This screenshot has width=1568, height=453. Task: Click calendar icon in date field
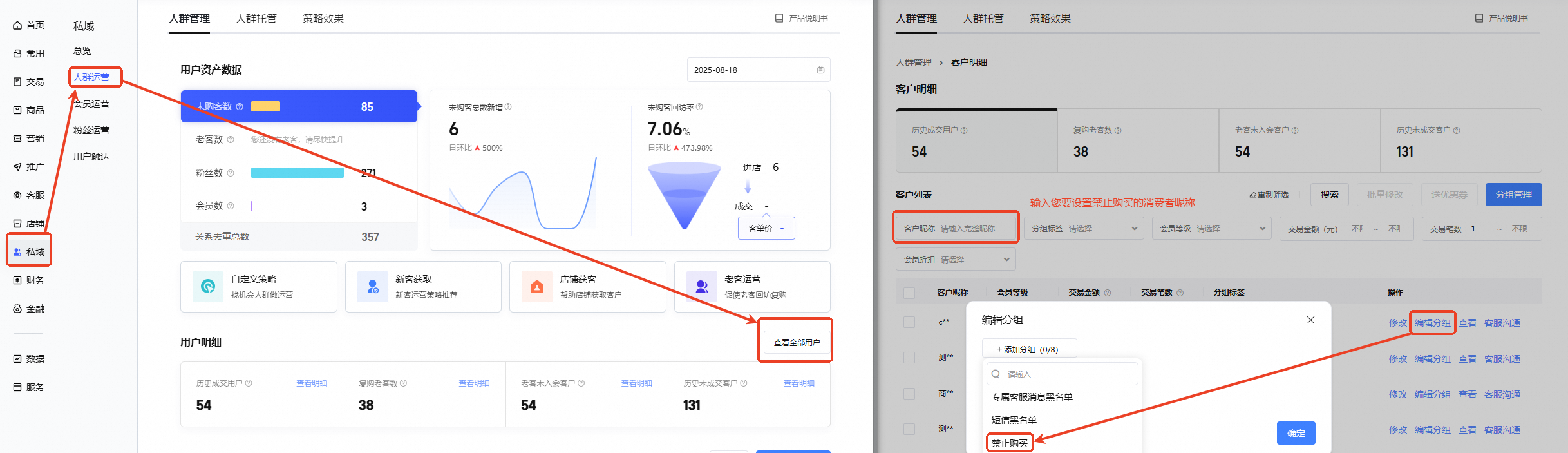(x=820, y=70)
